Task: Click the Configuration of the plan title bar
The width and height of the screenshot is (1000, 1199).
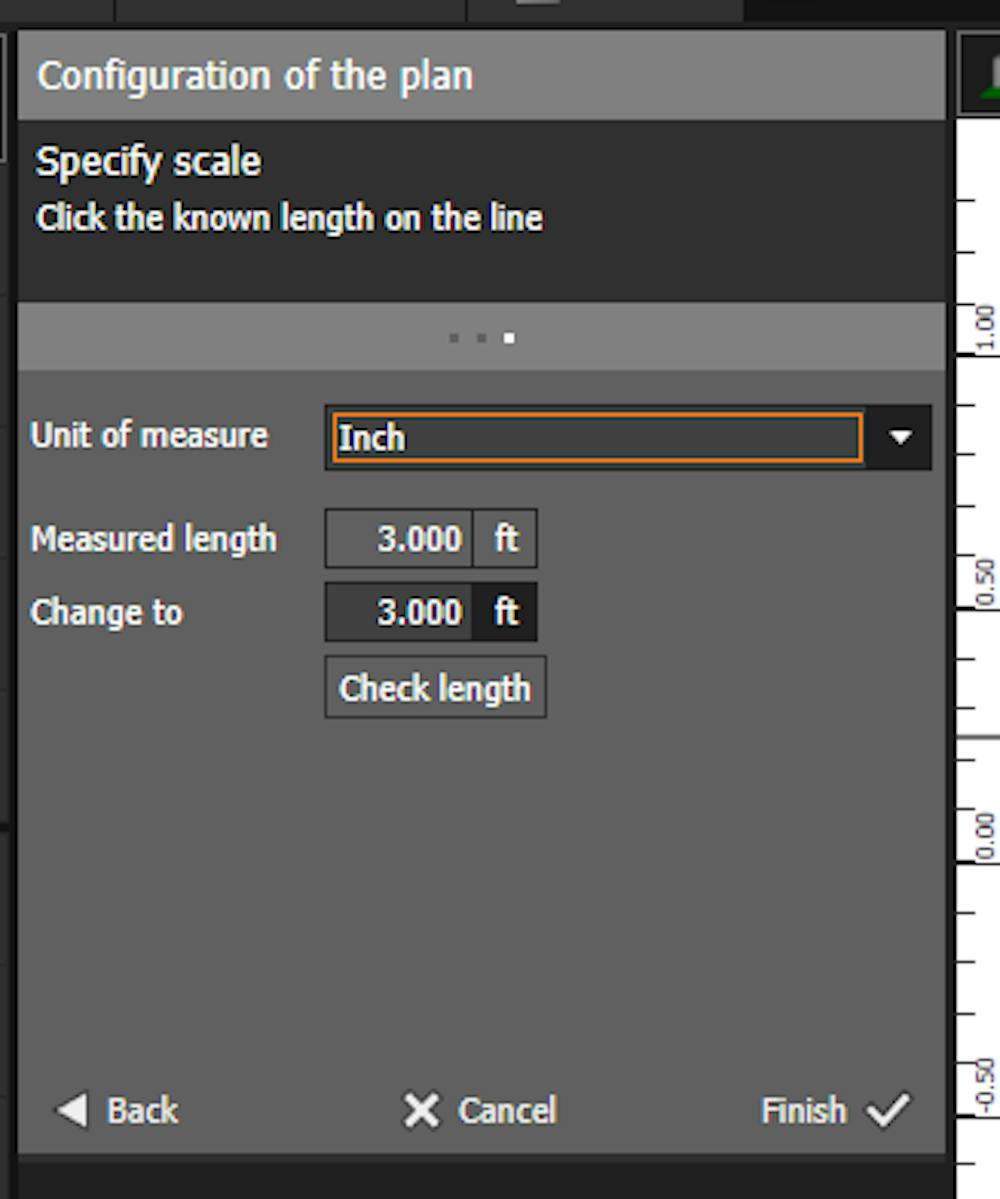Action: 481,76
